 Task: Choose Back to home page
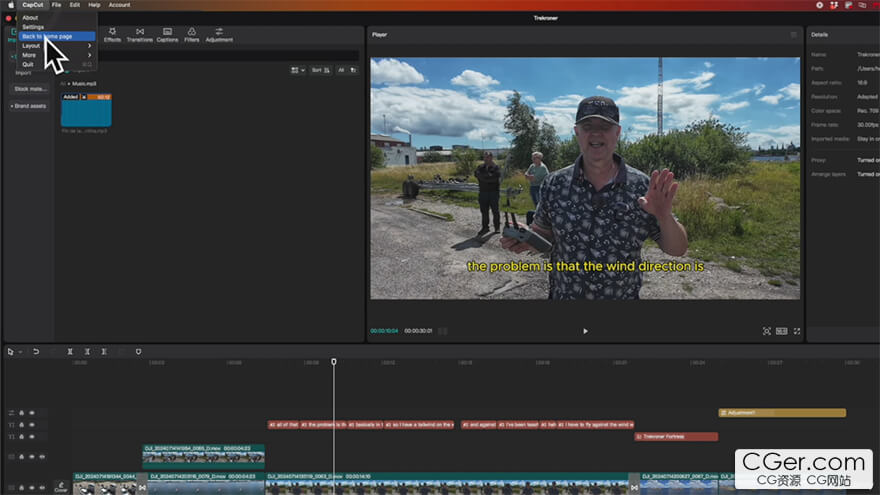click(57, 36)
